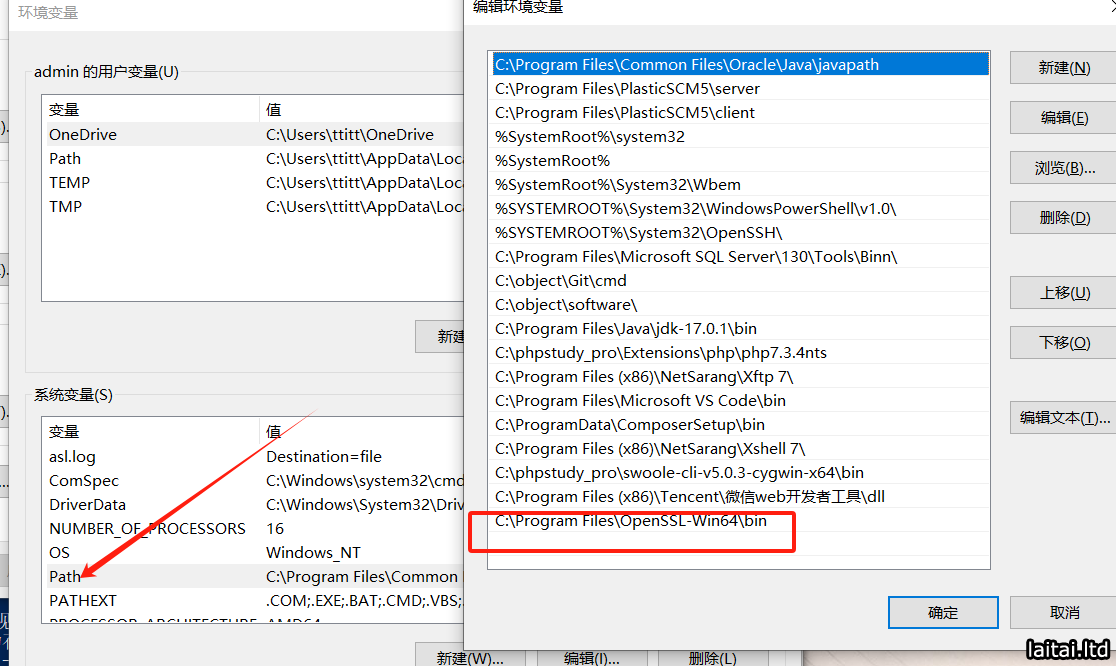Move entry up with 上移(U)
Image resolution: width=1116 pixels, height=666 pixels.
(1063, 293)
